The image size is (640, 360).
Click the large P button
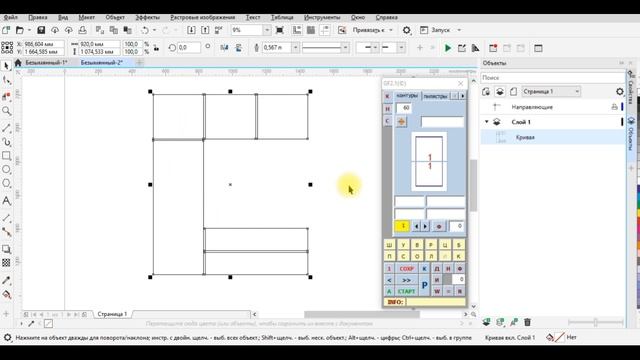click(x=424, y=285)
